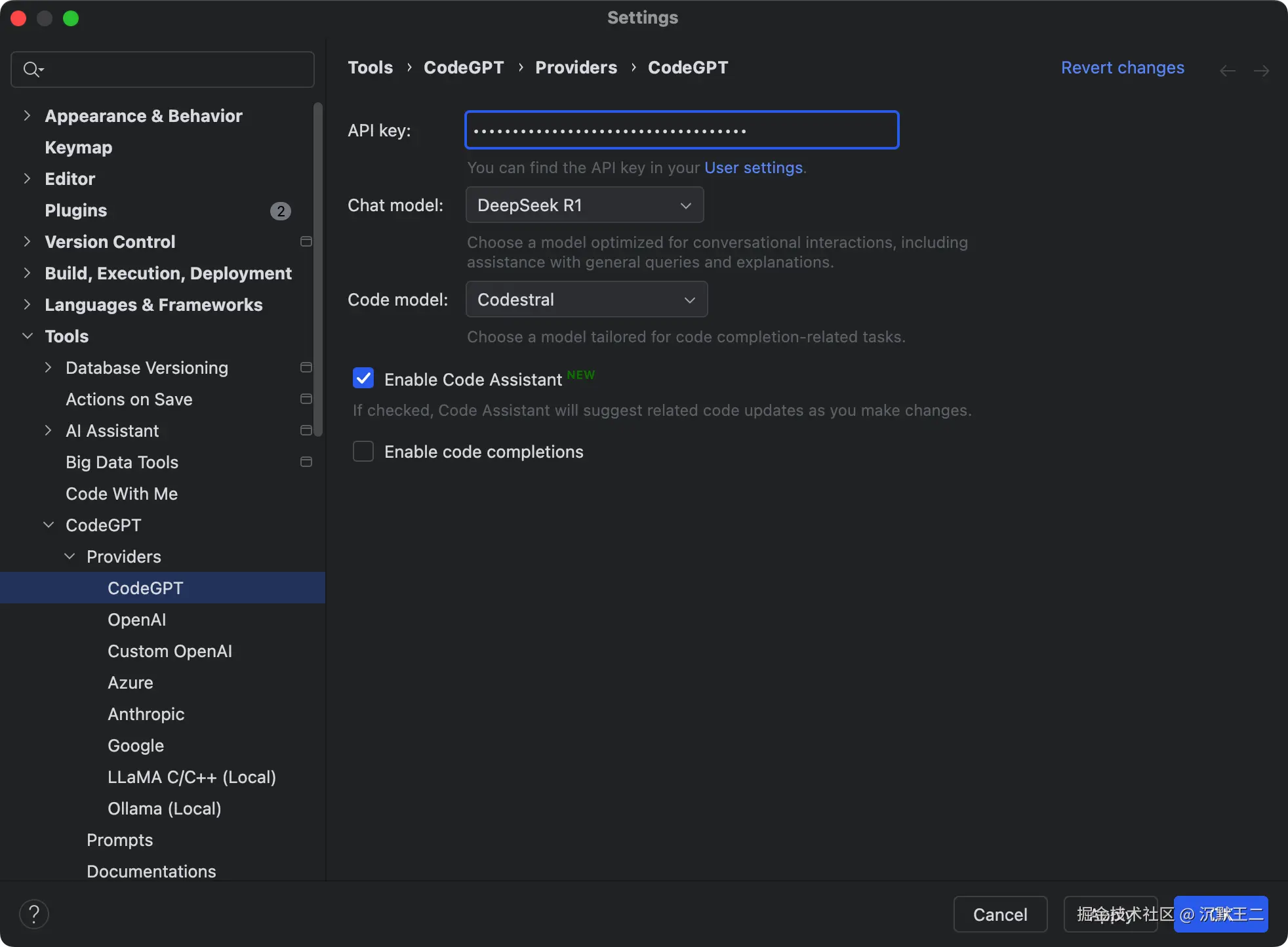Select Ollama (Local) provider

coord(164,809)
